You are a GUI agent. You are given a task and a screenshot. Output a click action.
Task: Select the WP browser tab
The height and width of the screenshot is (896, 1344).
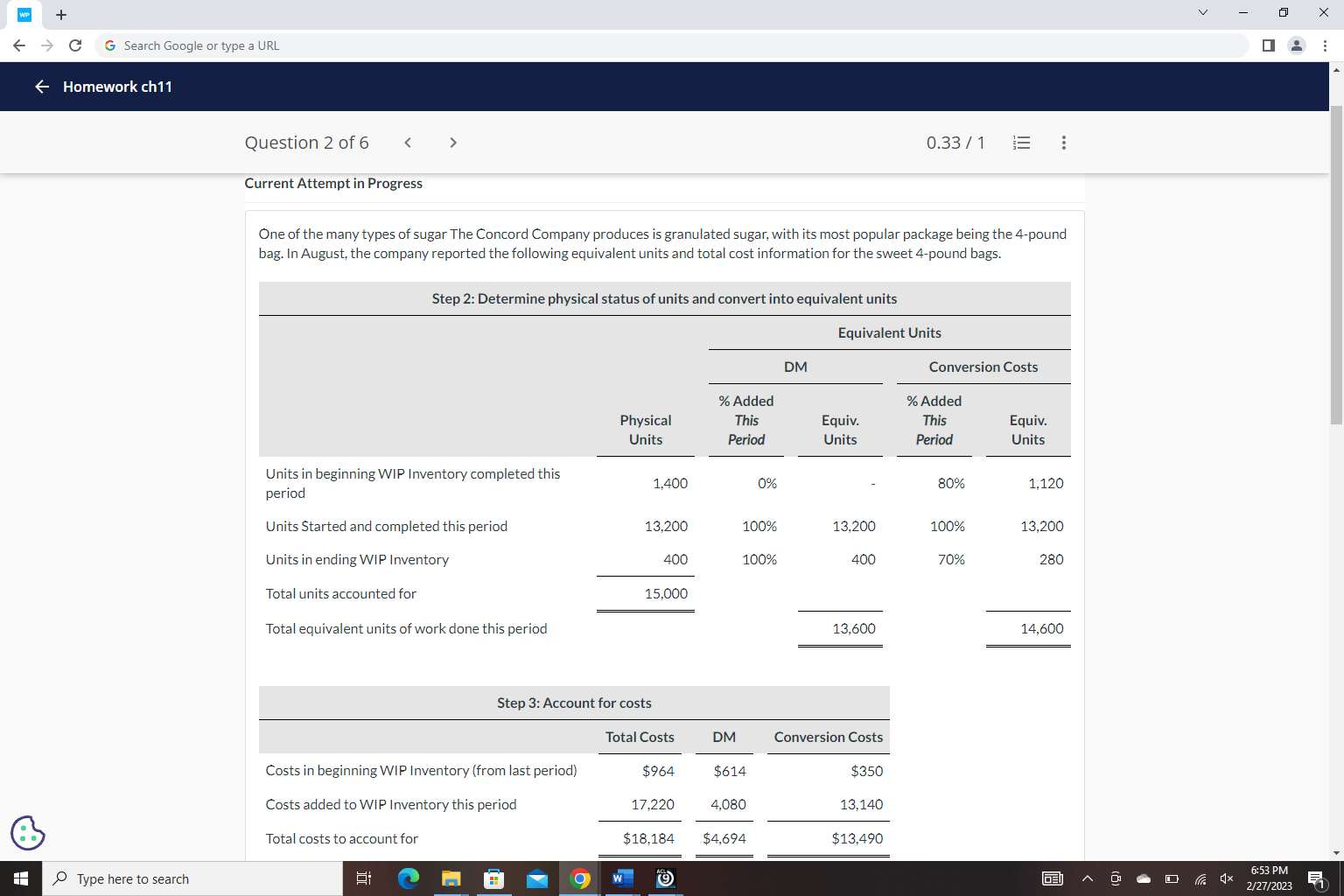pyautogui.click(x=24, y=15)
